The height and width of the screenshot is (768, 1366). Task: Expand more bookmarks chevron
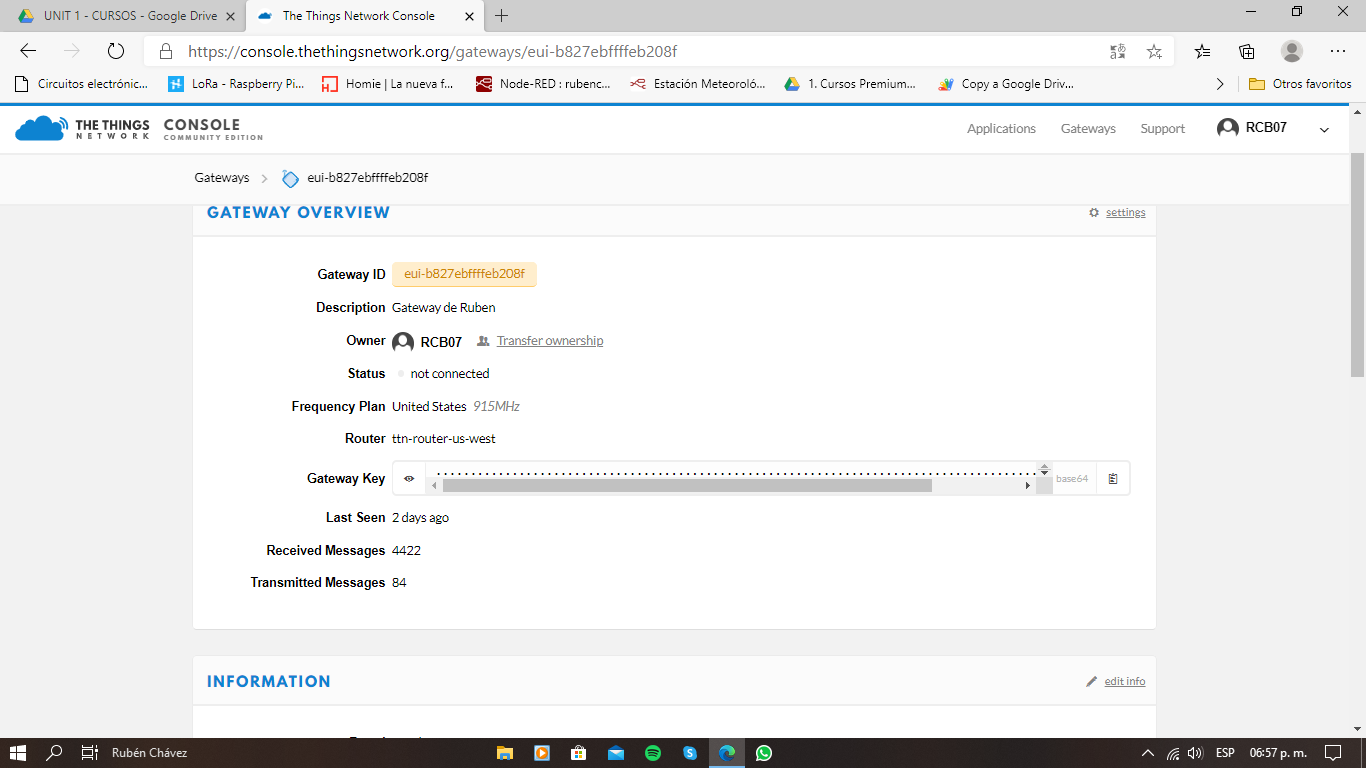[x=1220, y=84]
